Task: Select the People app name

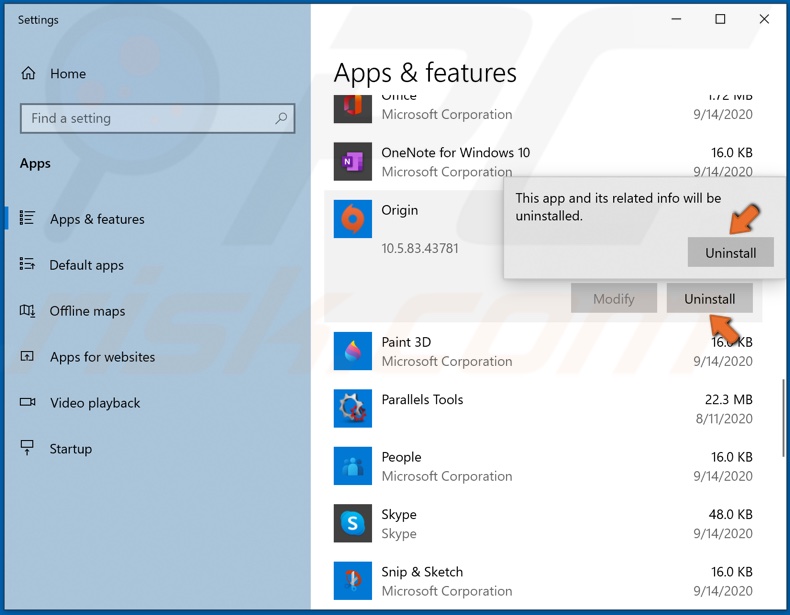Action: tap(401, 457)
